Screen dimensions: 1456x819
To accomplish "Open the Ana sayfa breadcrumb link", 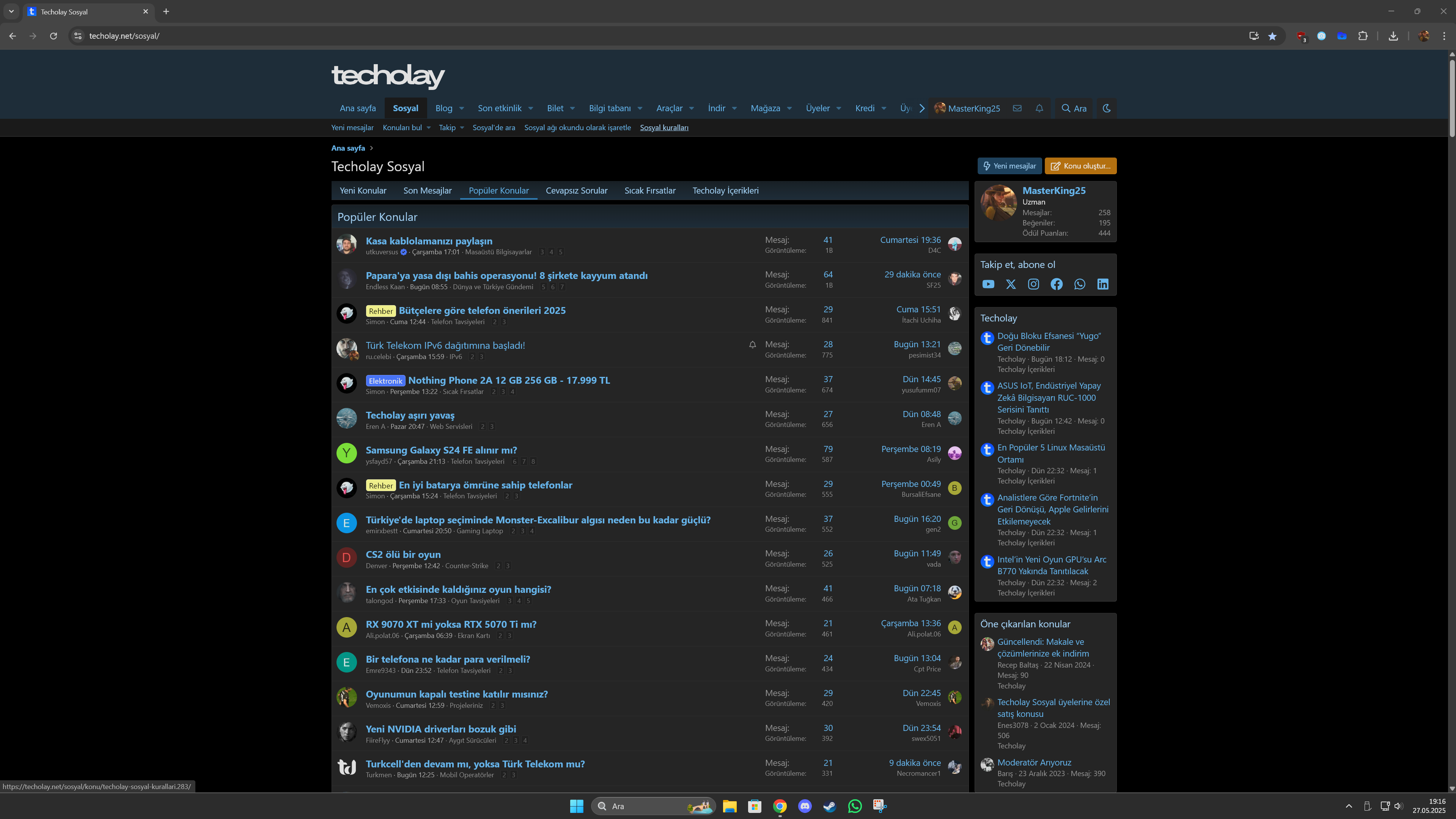I will click(347, 148).
